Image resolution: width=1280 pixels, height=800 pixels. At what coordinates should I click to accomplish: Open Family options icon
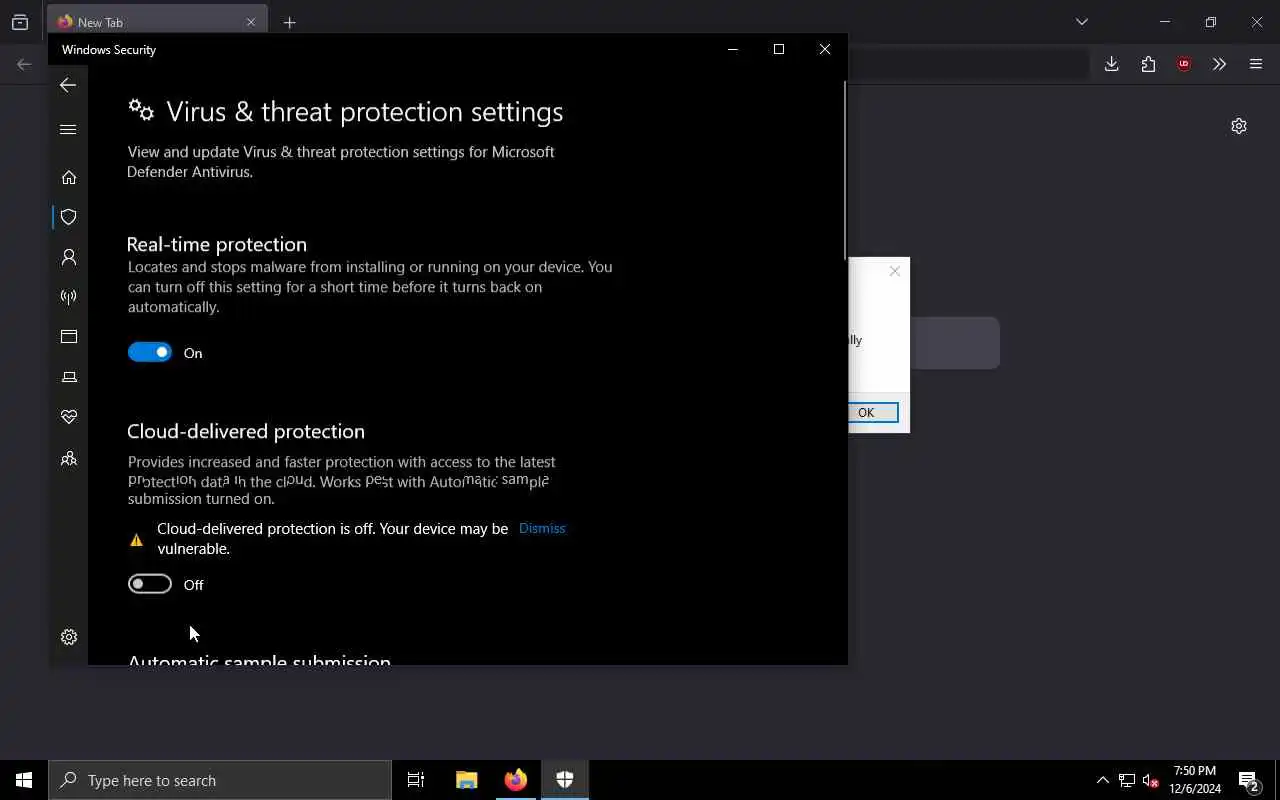click(69, 459)
